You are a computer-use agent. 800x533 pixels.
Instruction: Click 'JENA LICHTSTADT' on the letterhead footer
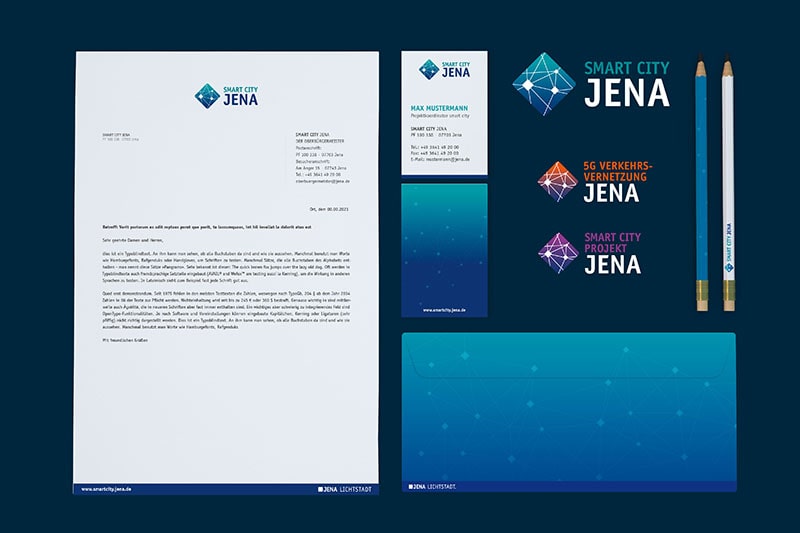345,490
